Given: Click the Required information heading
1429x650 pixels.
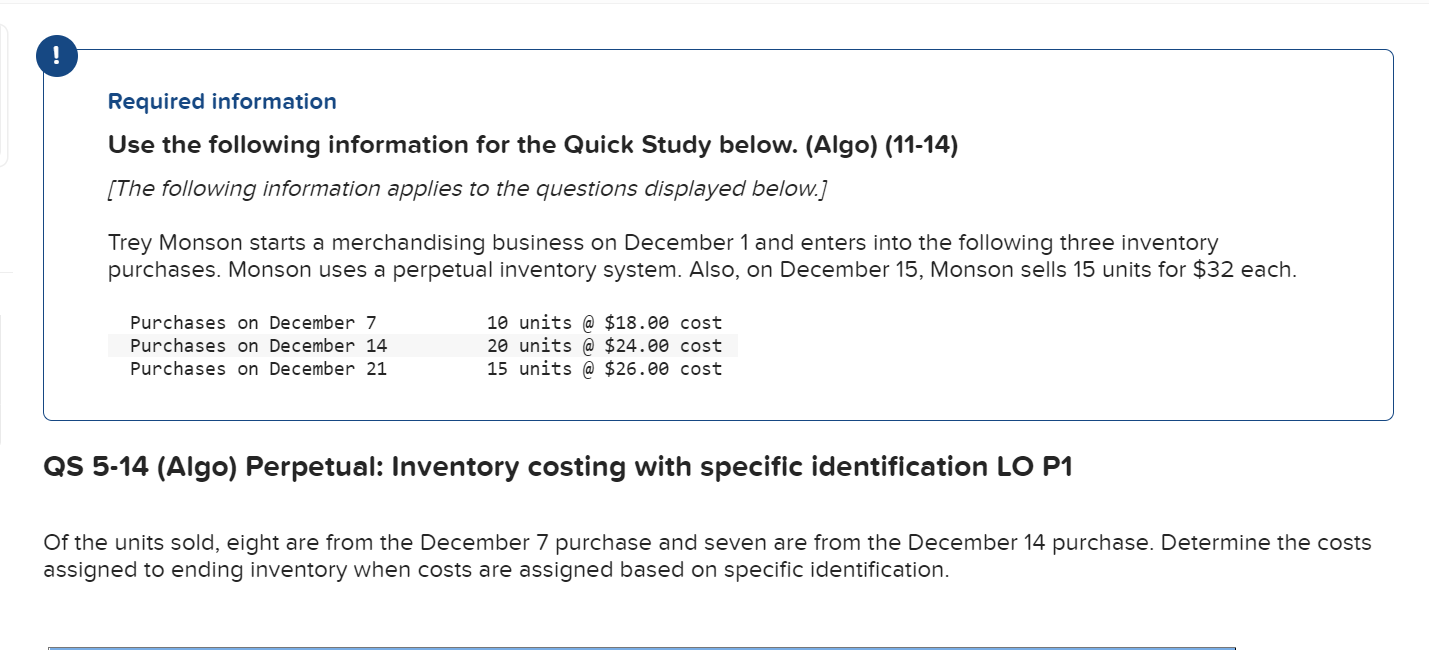Looking at the screenshot, I should (222, 101).
